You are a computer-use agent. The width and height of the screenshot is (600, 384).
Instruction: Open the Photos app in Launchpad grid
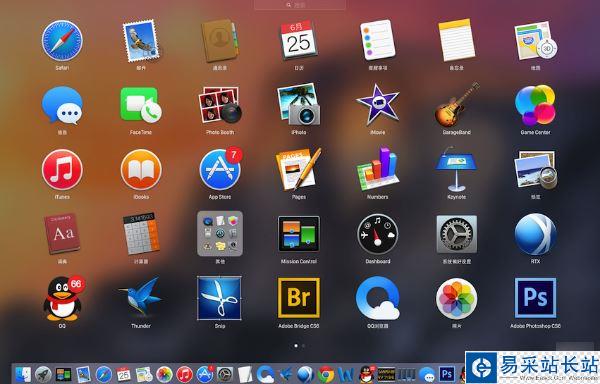tap(457, 298)
